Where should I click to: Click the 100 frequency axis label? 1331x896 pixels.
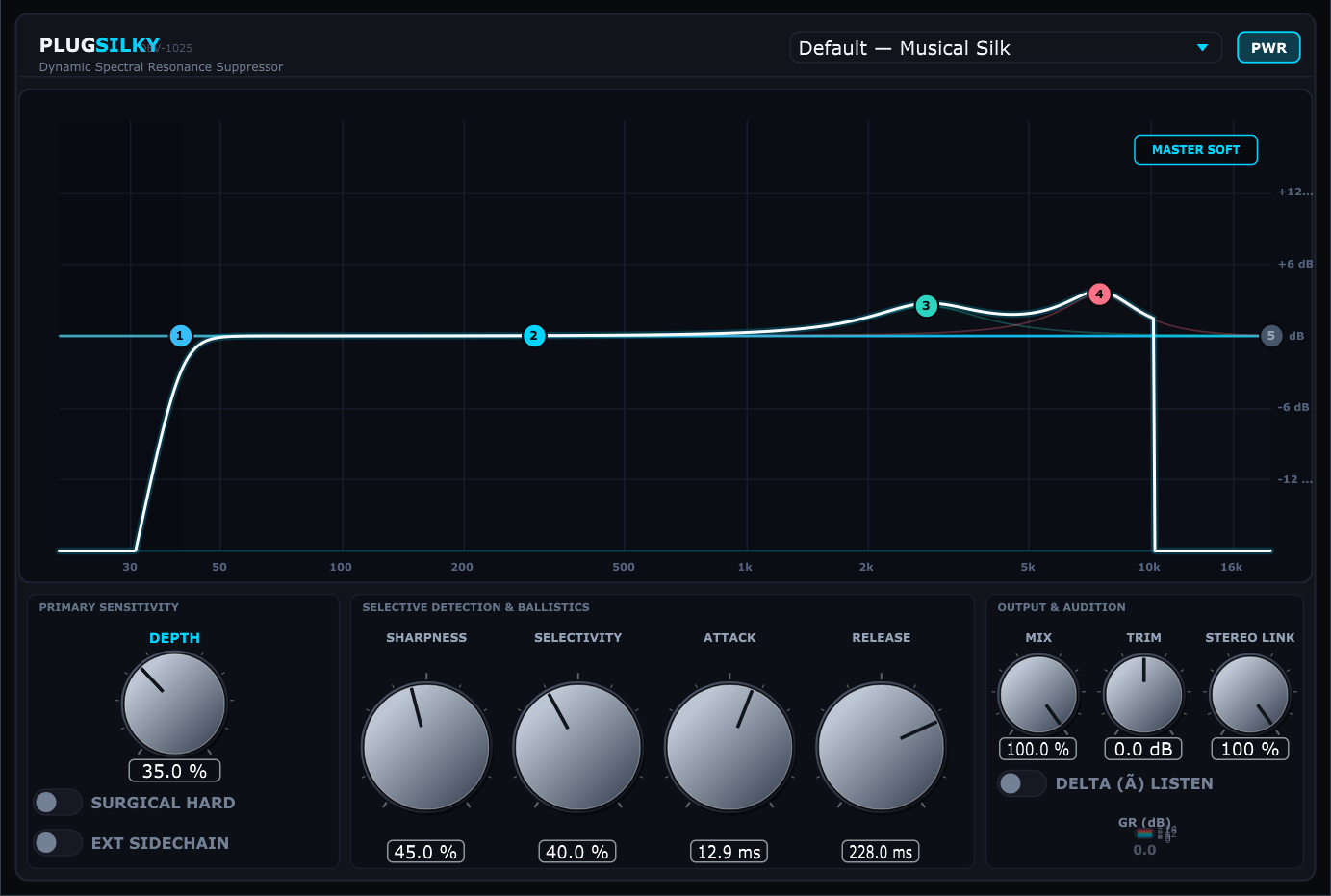pyautogui.click(x=341, y=567)
